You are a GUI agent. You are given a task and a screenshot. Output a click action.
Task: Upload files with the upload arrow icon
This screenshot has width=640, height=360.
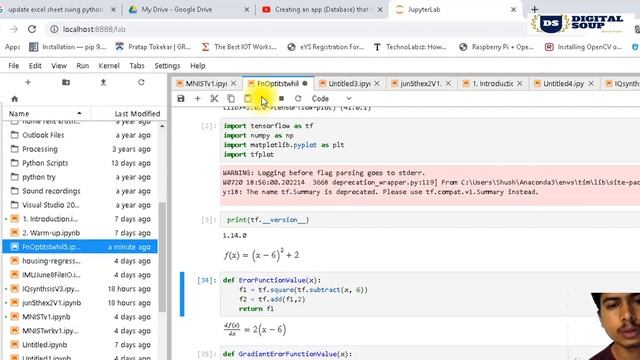(x=103, y=82)
